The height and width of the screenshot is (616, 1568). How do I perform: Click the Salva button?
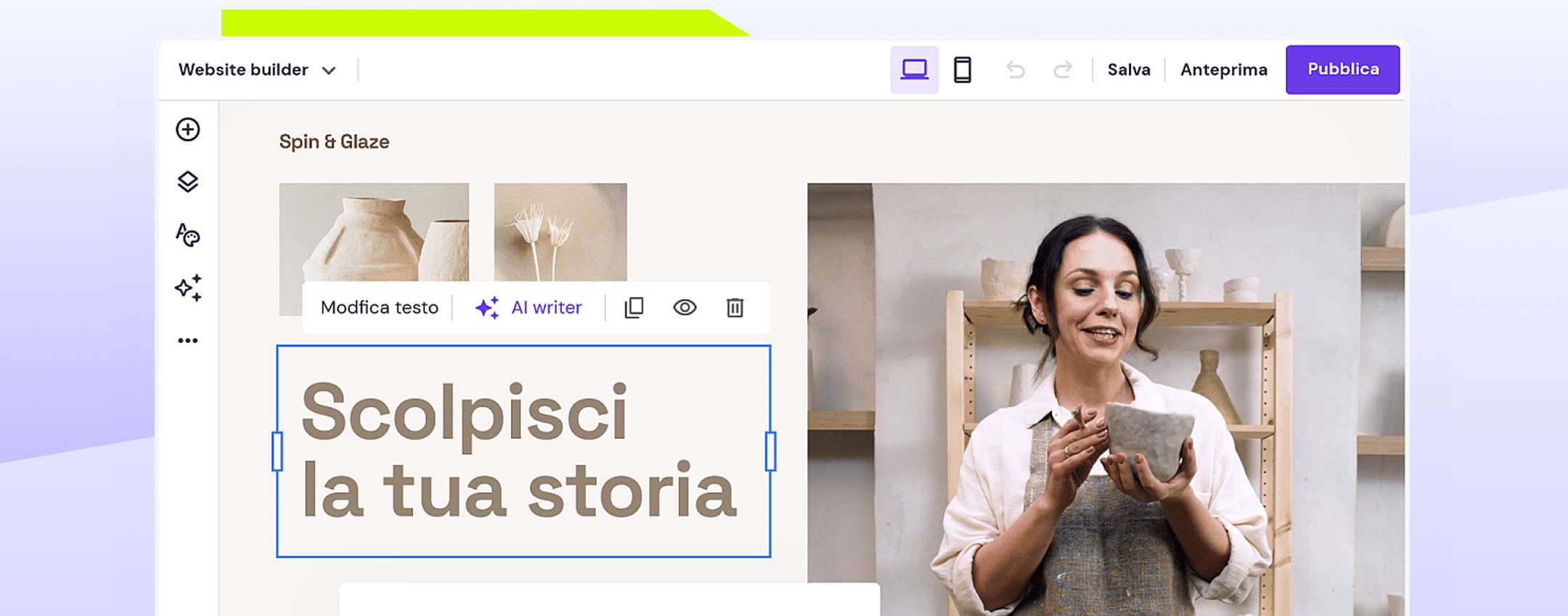1129,70
